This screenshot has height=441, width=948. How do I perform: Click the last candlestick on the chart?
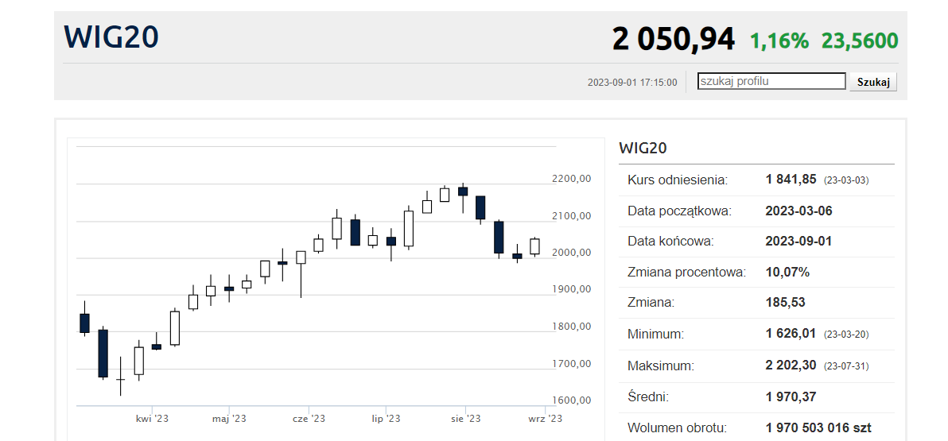point(535,246)
